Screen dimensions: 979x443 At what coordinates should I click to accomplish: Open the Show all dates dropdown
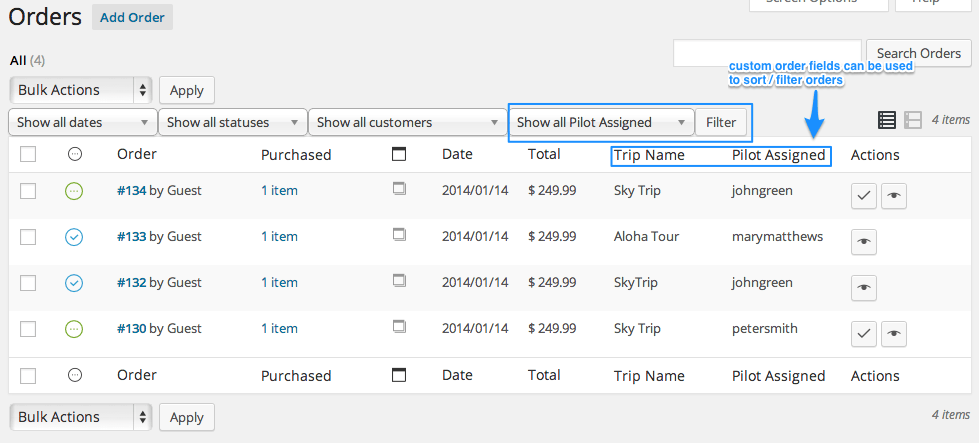82,122
